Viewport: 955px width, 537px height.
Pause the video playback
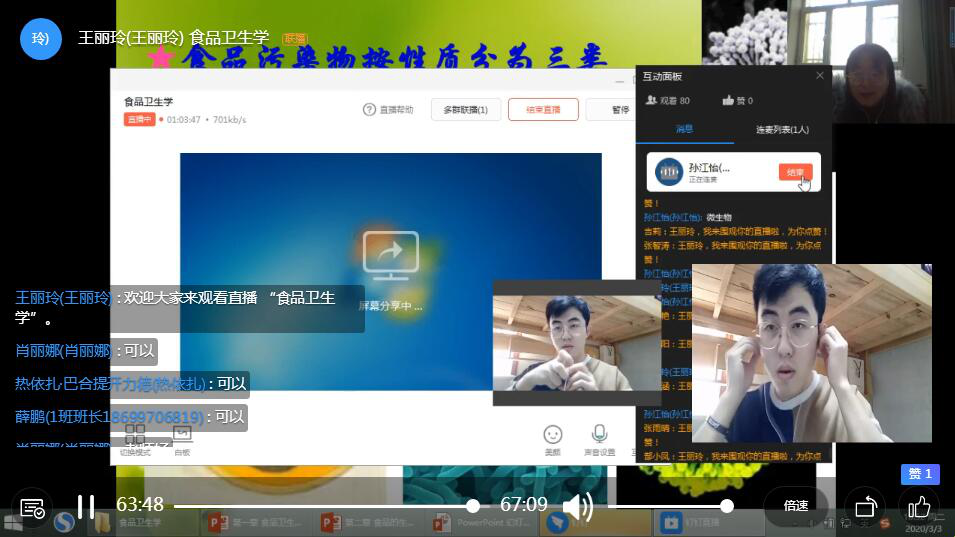click(x=86, y=507)
